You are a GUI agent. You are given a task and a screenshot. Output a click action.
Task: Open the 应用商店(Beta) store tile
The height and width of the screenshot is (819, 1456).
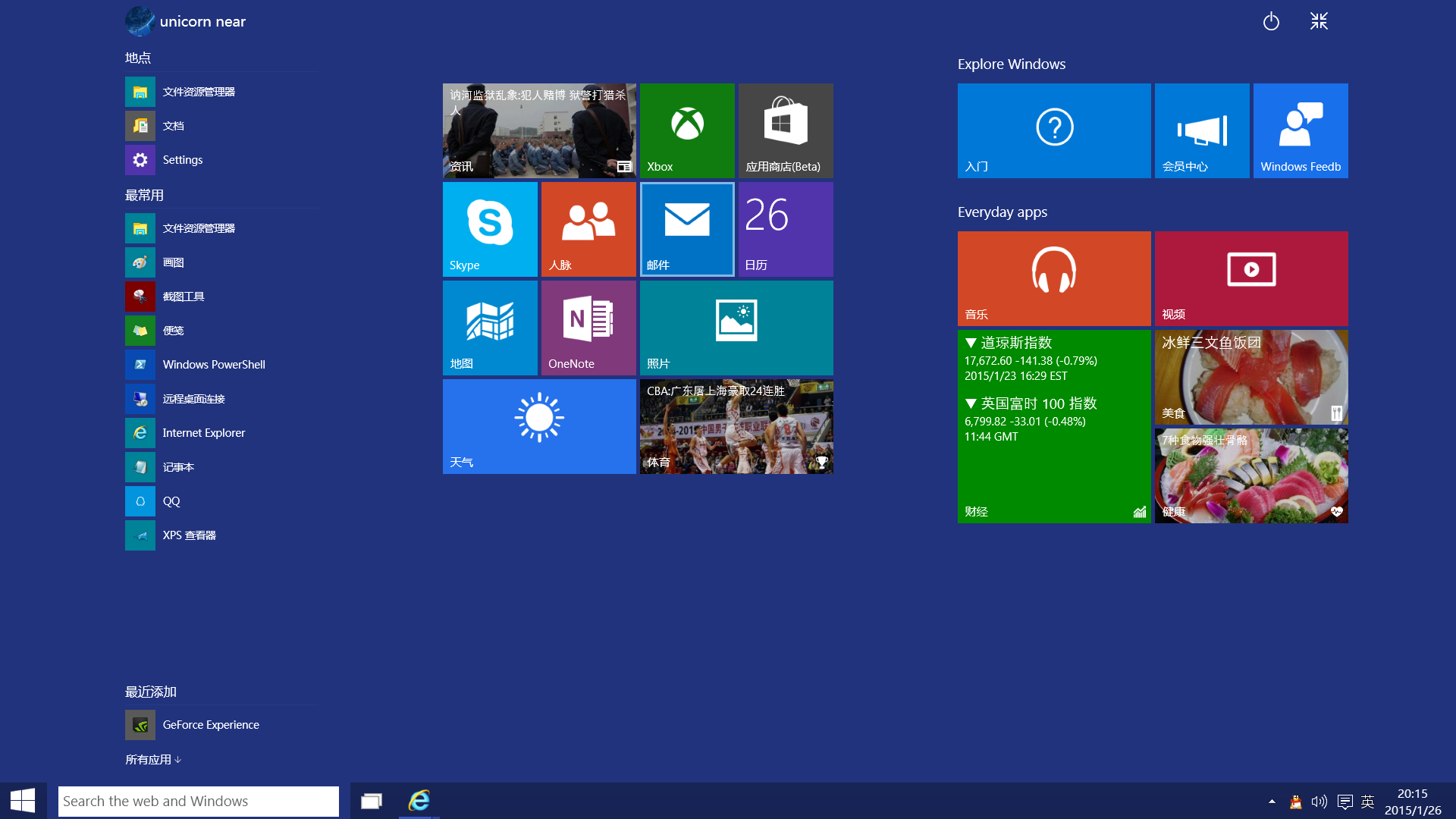tap(786, 130)
